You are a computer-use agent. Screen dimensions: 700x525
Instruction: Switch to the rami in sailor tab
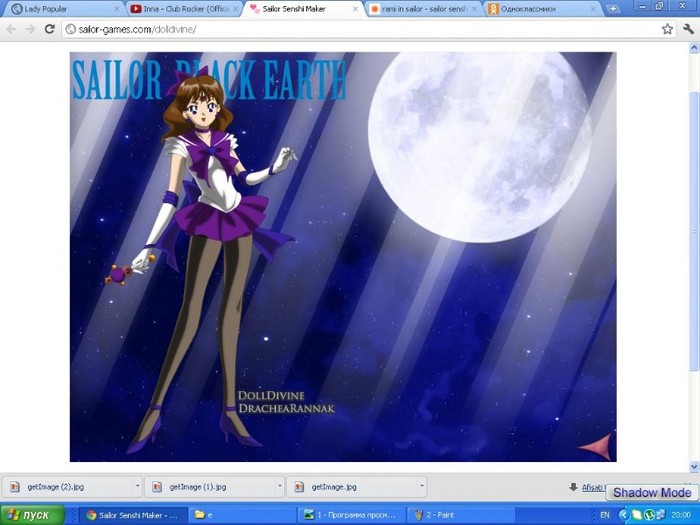click(x=415, y=8)
